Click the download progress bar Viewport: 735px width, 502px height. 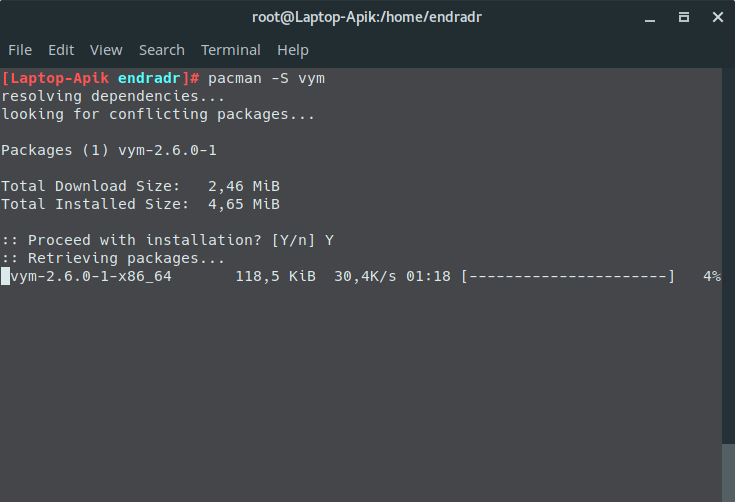click(568, 276)
